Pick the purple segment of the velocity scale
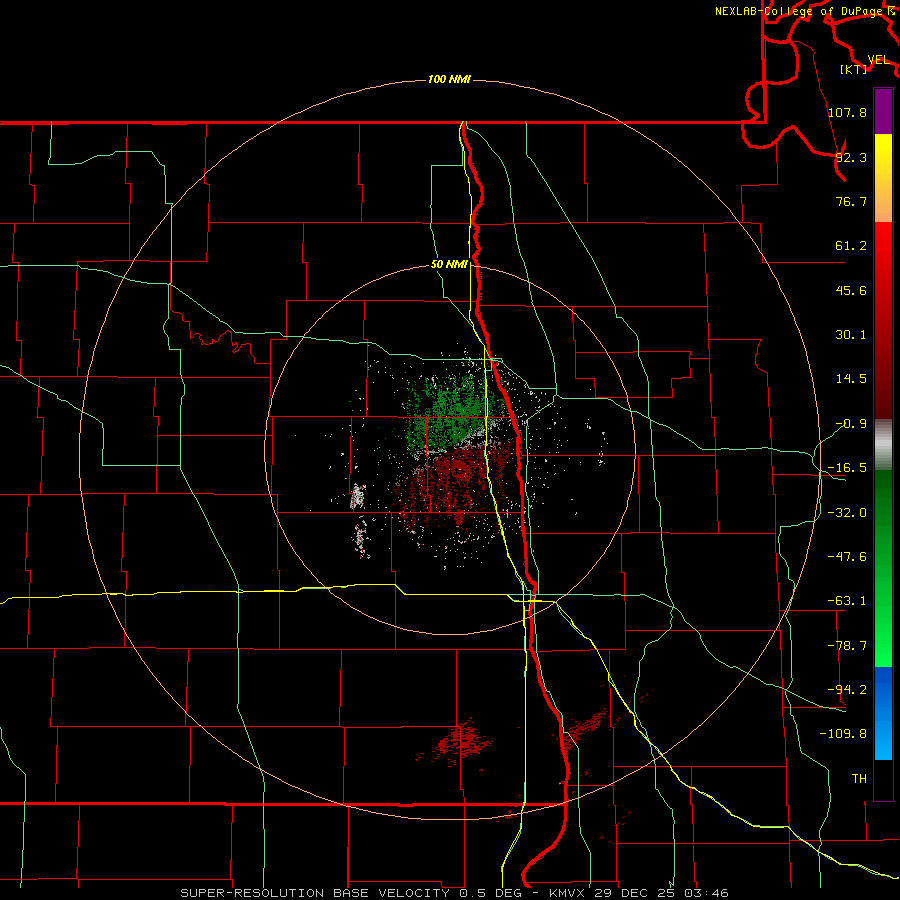The height and width of the screenshot is (900, 900). point(883,111)
